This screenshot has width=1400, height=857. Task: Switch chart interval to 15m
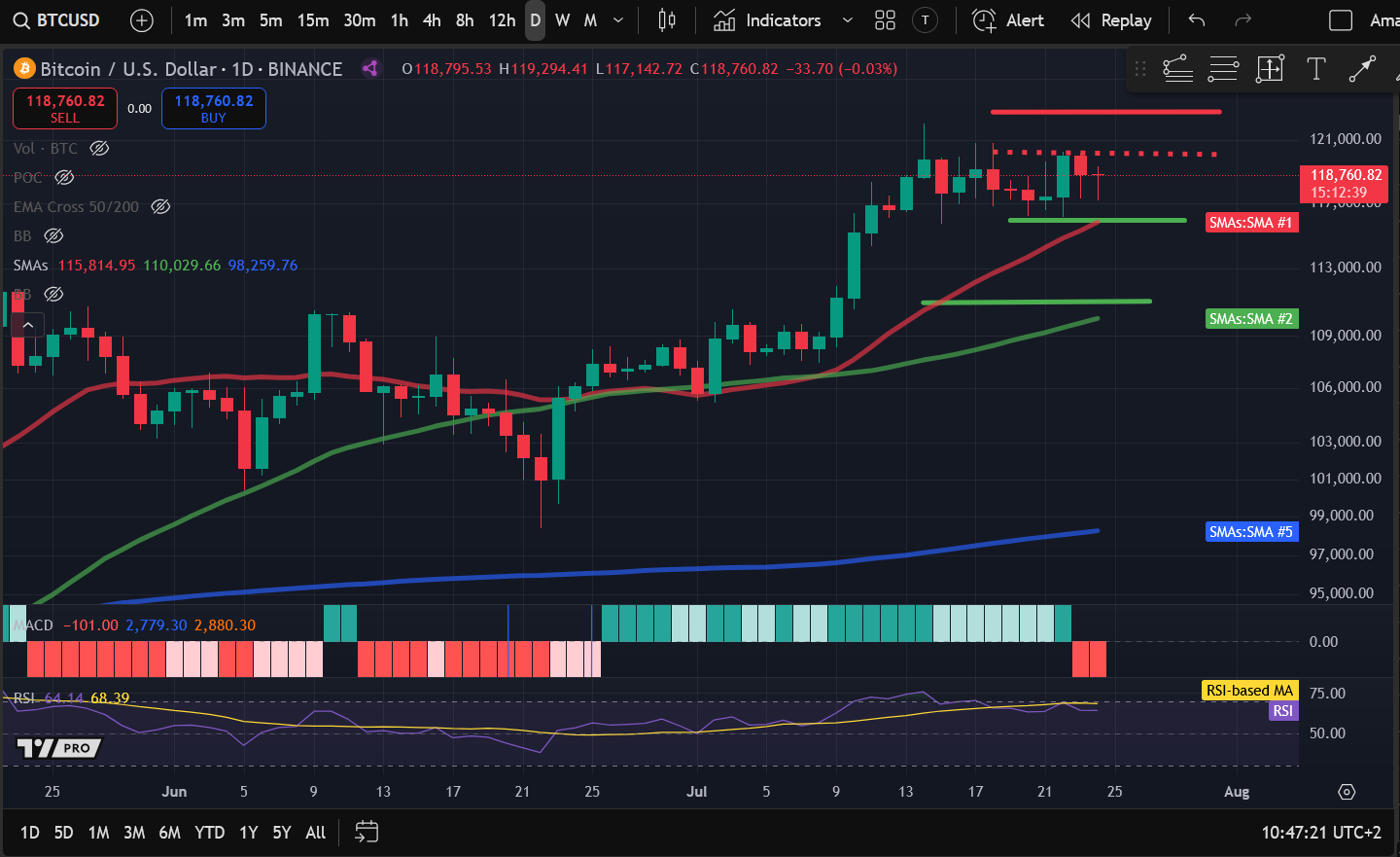pos(313,20)
